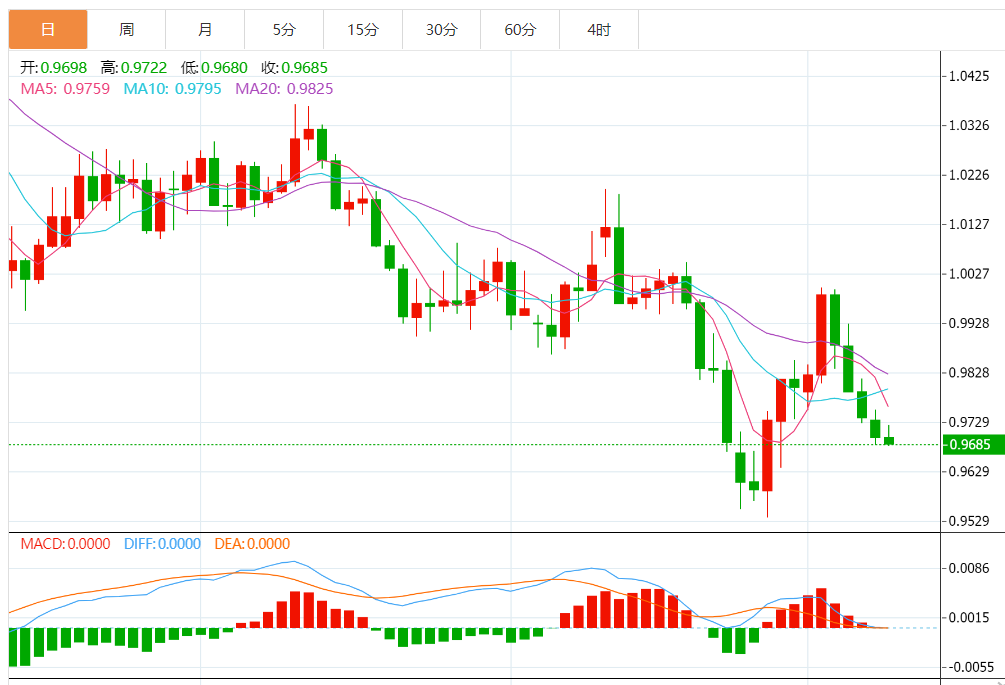Screen dimensions: 1005x685
Task: Click the 1.0425 price axis label
Action: click(x=968, y=76)
